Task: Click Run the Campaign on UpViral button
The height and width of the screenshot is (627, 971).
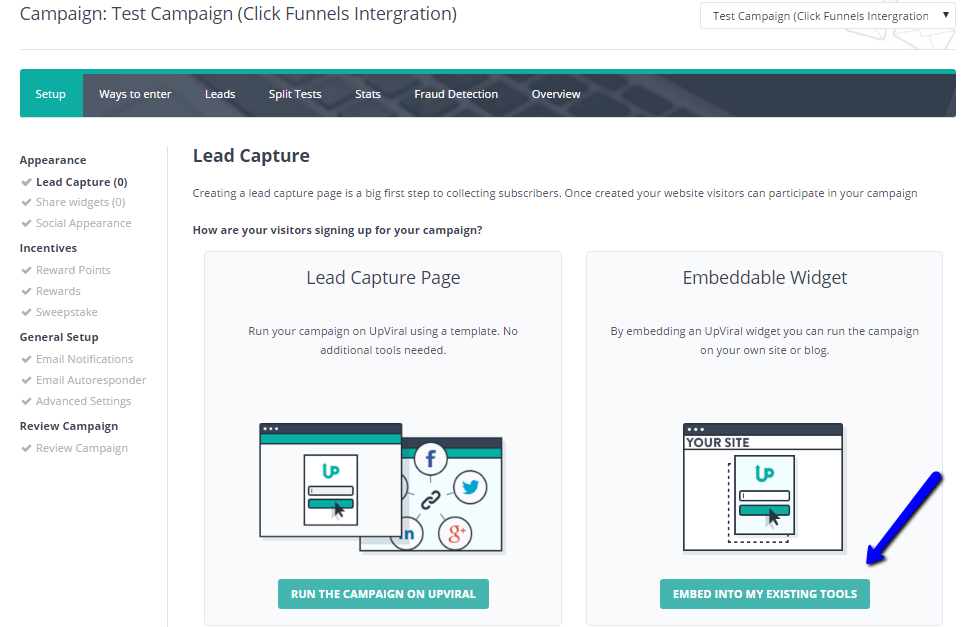Action: (x=383, y=594)
